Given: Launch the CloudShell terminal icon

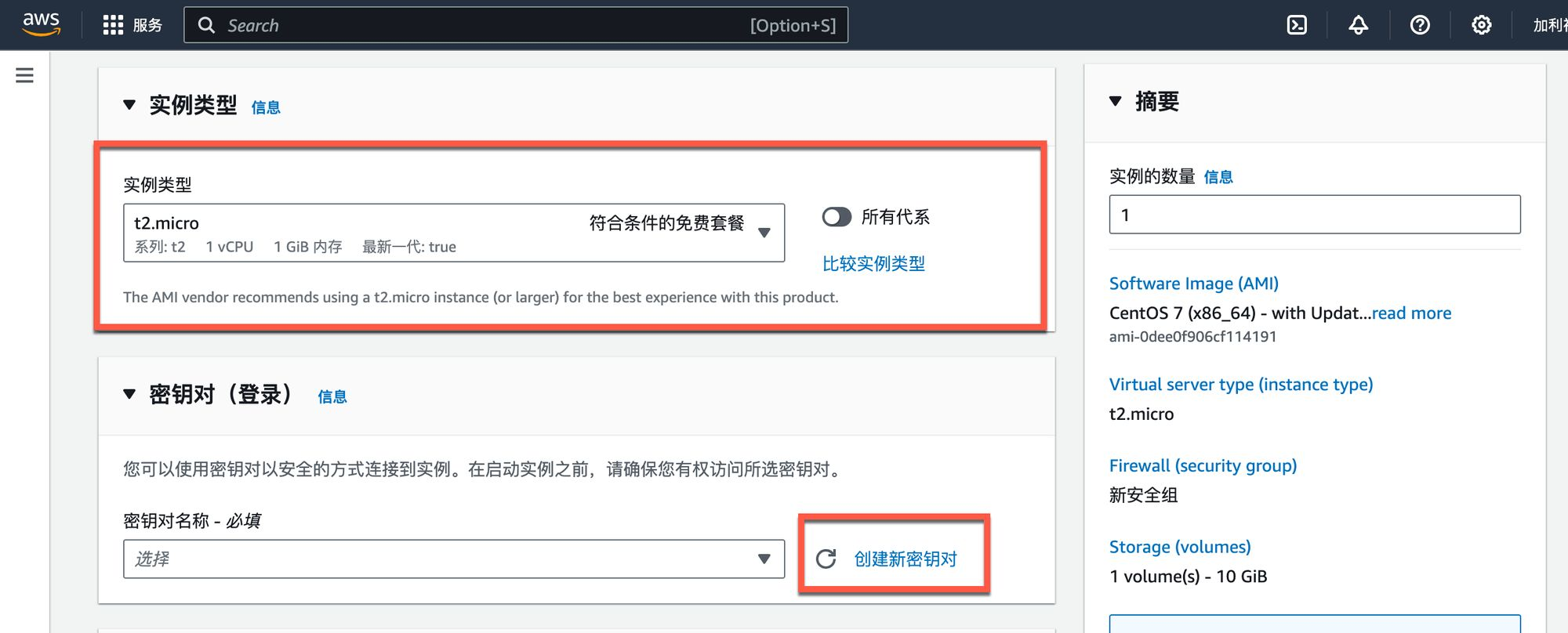Looking at the screenshot, I should coord(1297,25).
